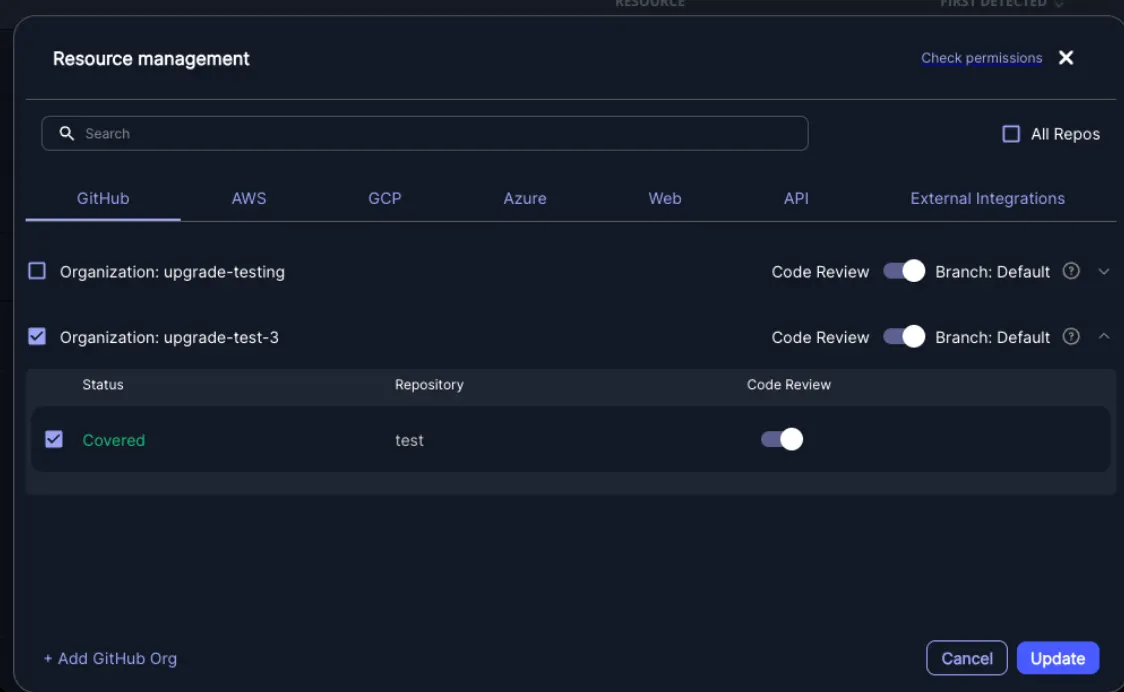Click the Organization: upgrade-testing label
The image size is (1124, 692).
[172, 272]
